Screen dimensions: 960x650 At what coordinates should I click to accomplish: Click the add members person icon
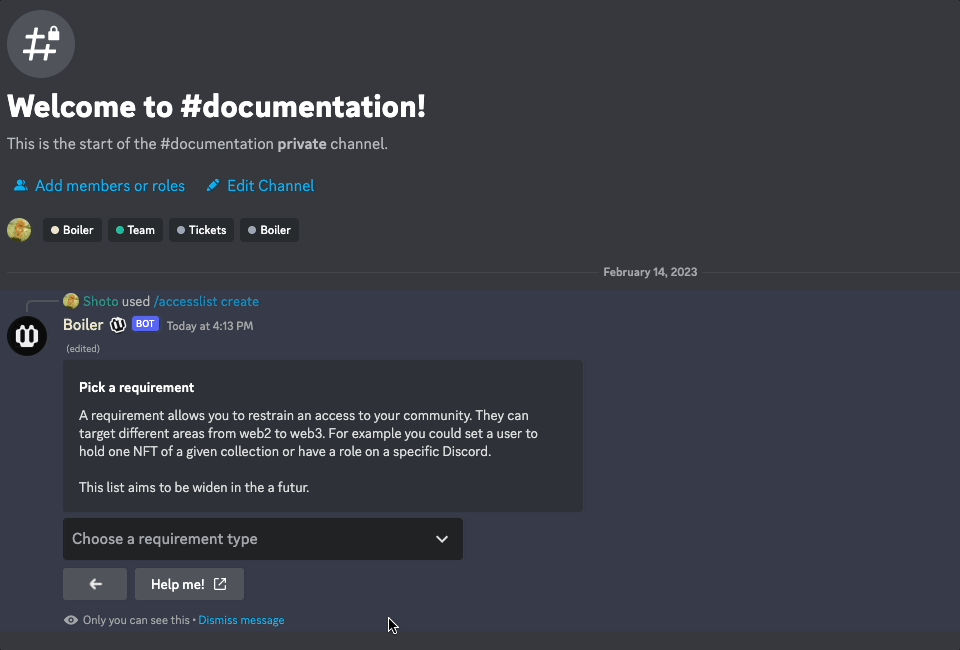[x=20, y=186]
